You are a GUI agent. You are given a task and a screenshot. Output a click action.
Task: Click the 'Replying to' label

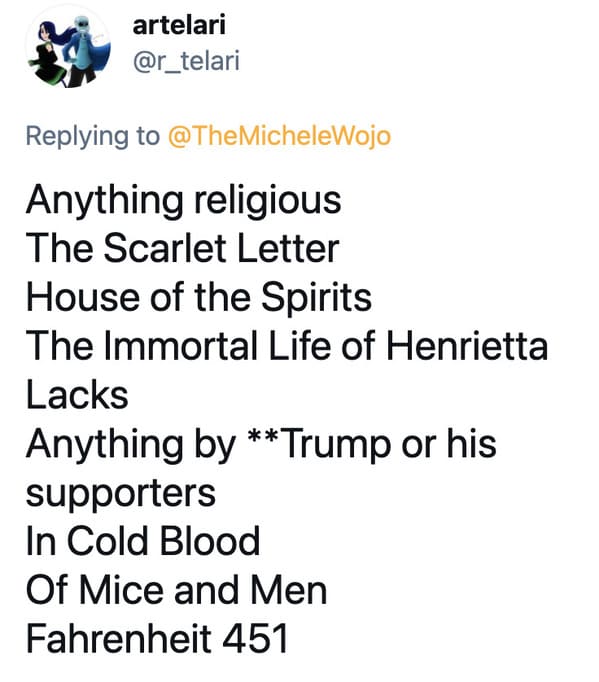point(93,137)
